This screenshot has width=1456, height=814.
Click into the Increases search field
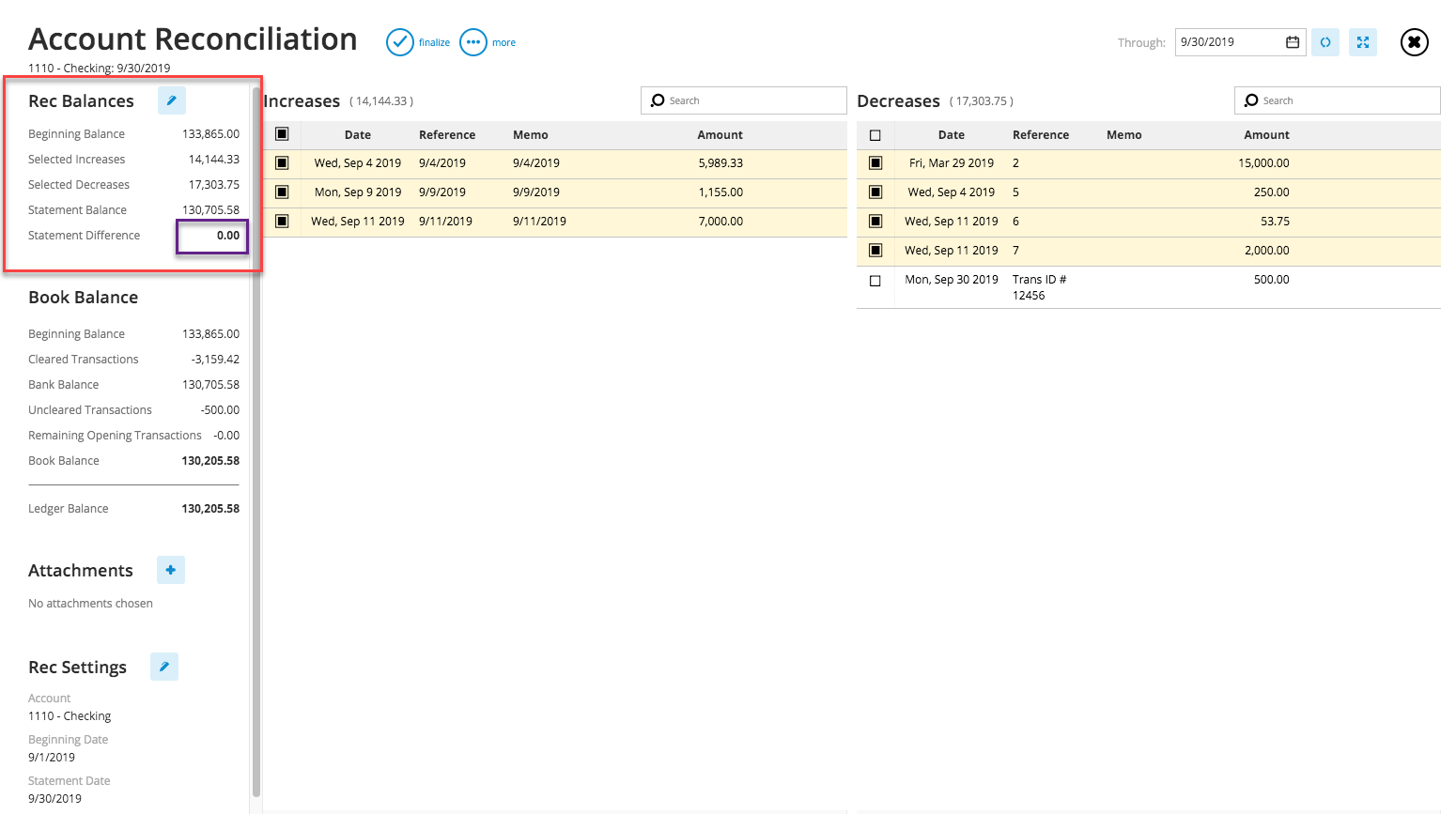coord(744,100)
